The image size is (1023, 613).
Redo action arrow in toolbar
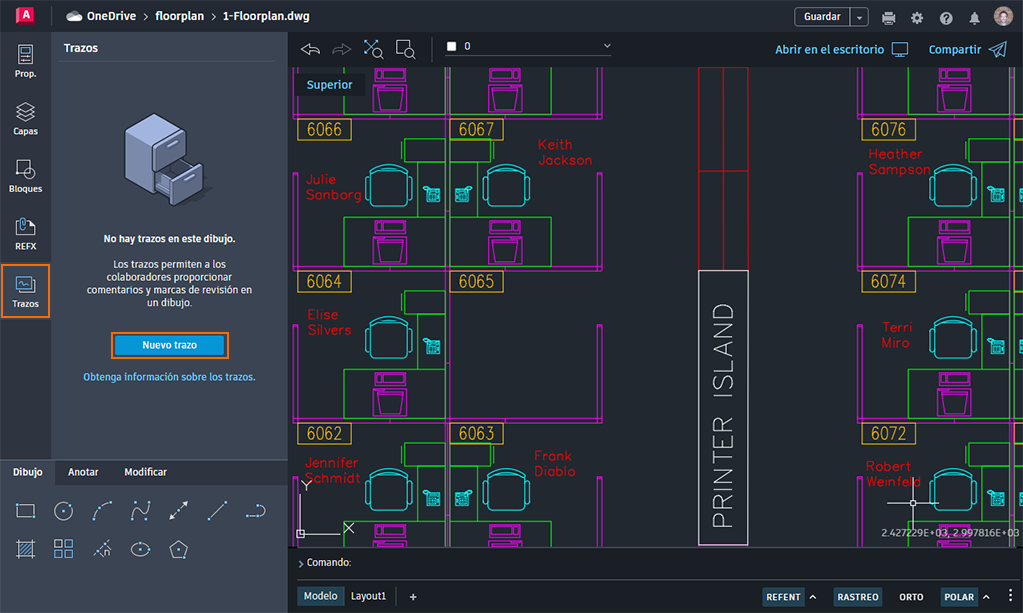[341, 49]
